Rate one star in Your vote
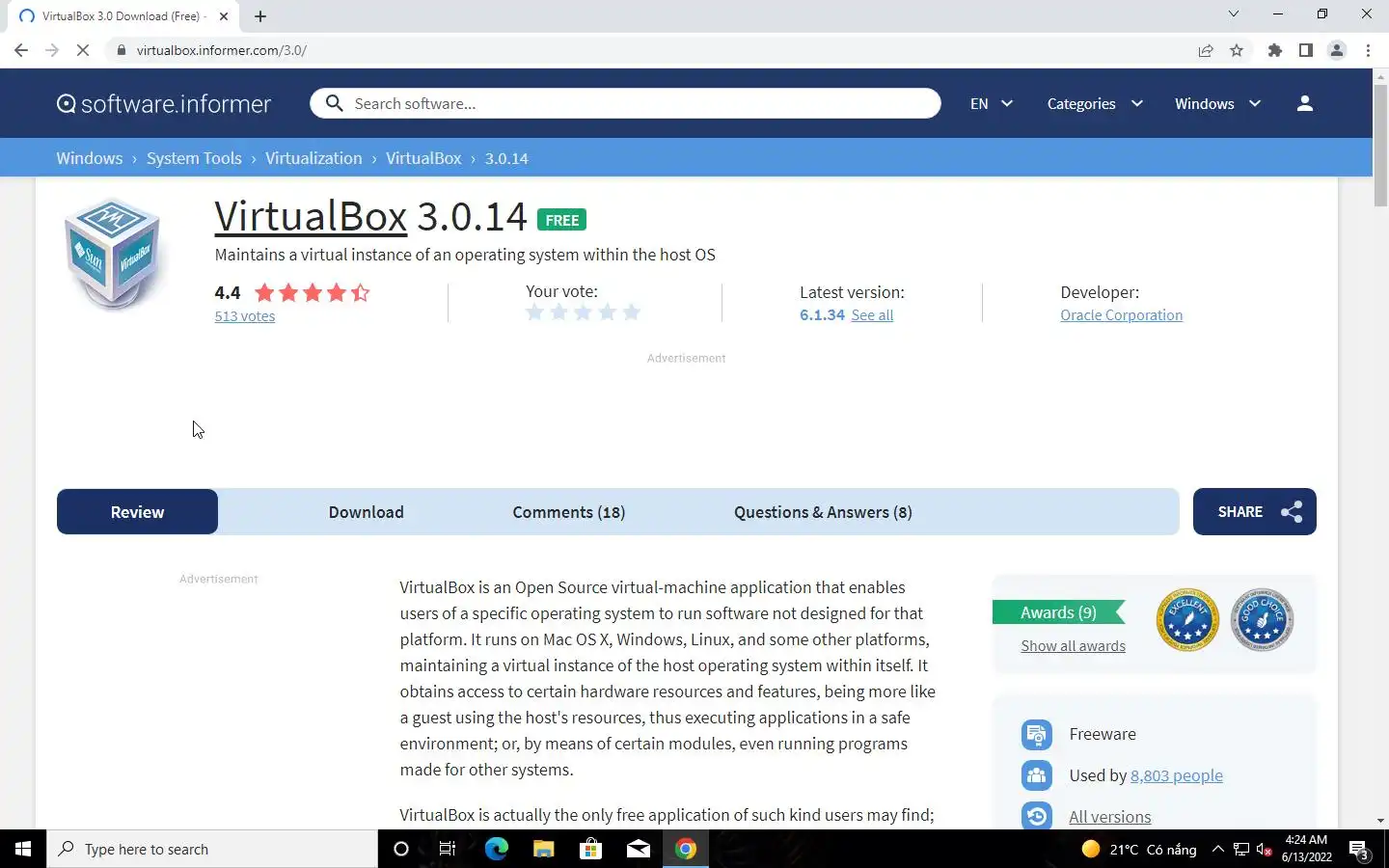The height and width of the screenshot is (868, 1389). coord(534,312)
